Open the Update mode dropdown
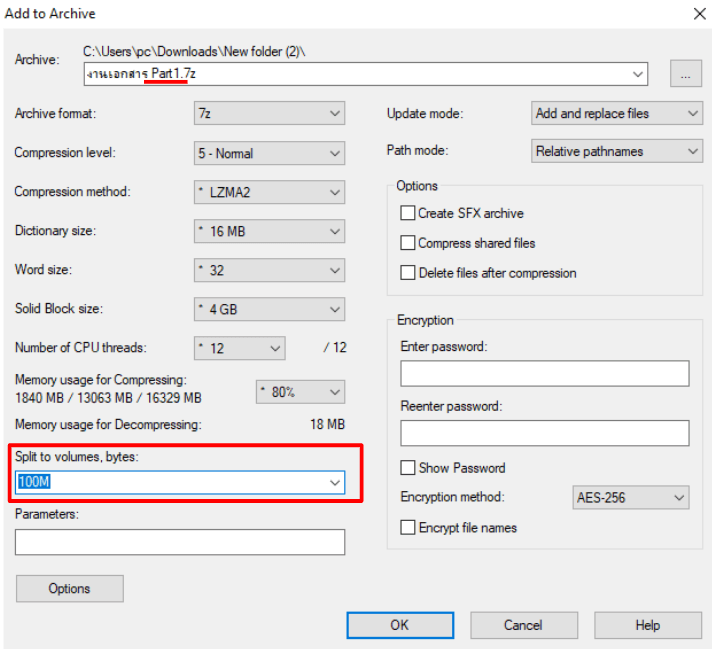 tap(617, 113)
